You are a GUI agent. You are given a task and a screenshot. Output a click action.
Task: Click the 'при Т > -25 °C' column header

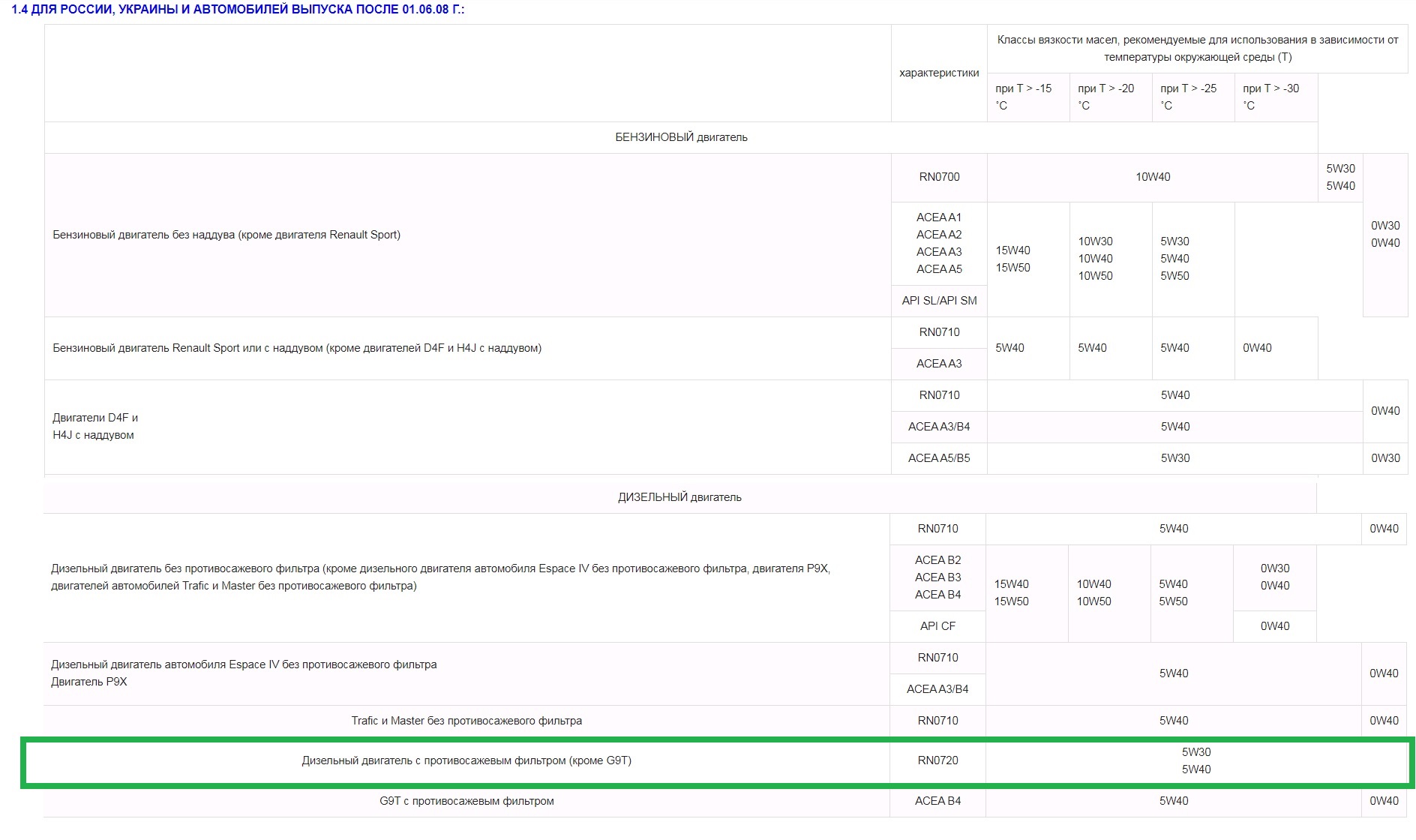click(1193, 97)
